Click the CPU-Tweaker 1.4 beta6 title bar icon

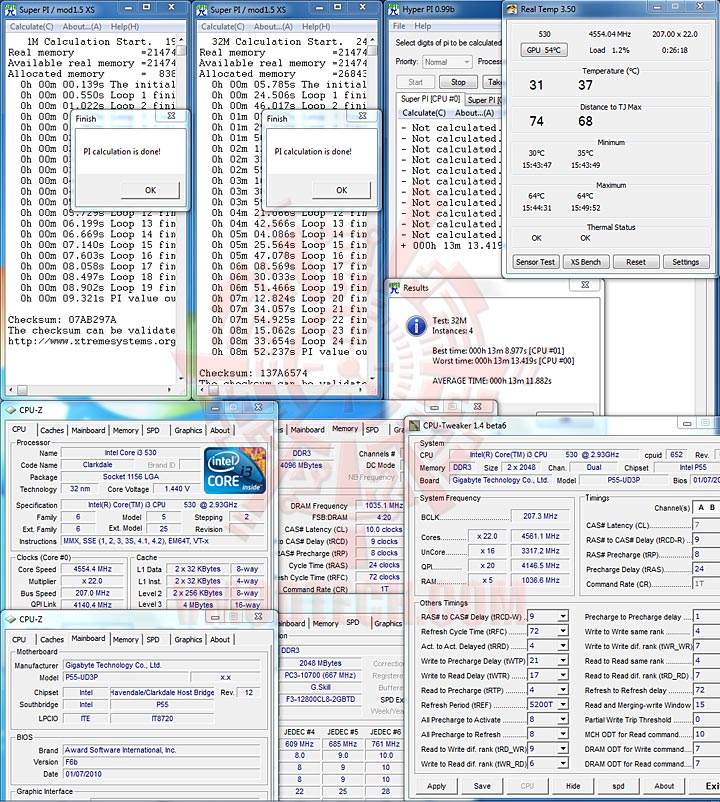coord(414,425)
